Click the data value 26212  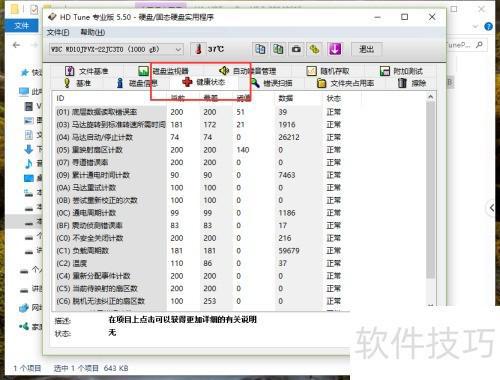click(289, 137)
